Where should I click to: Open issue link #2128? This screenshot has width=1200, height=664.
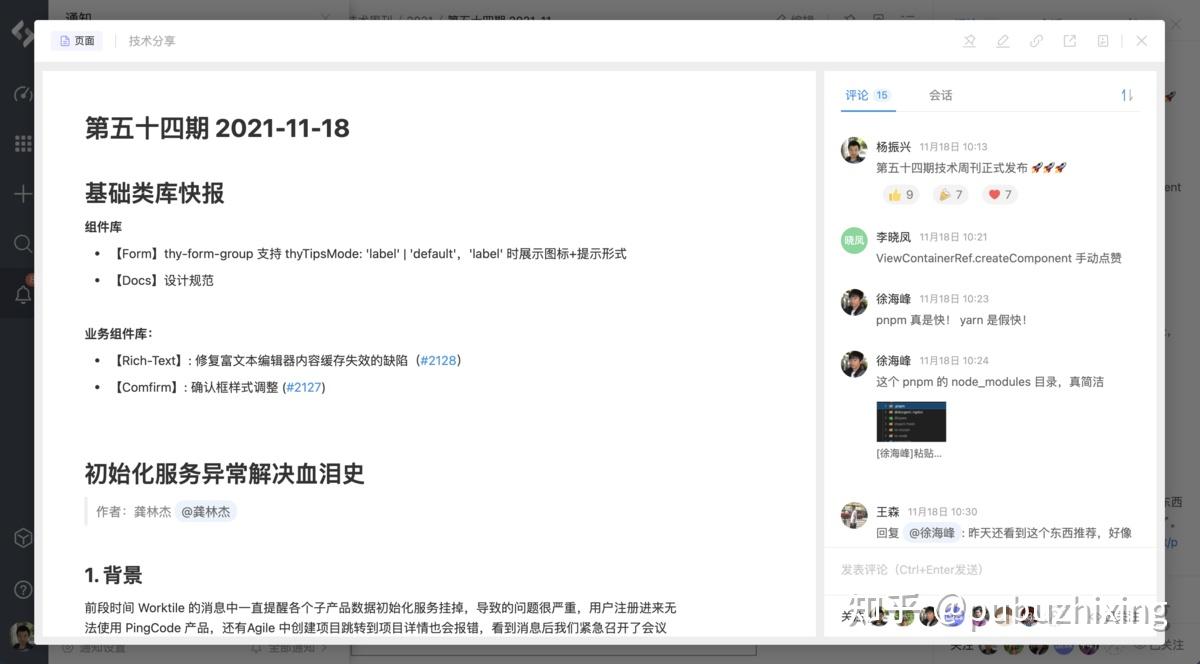coord(439,360)
